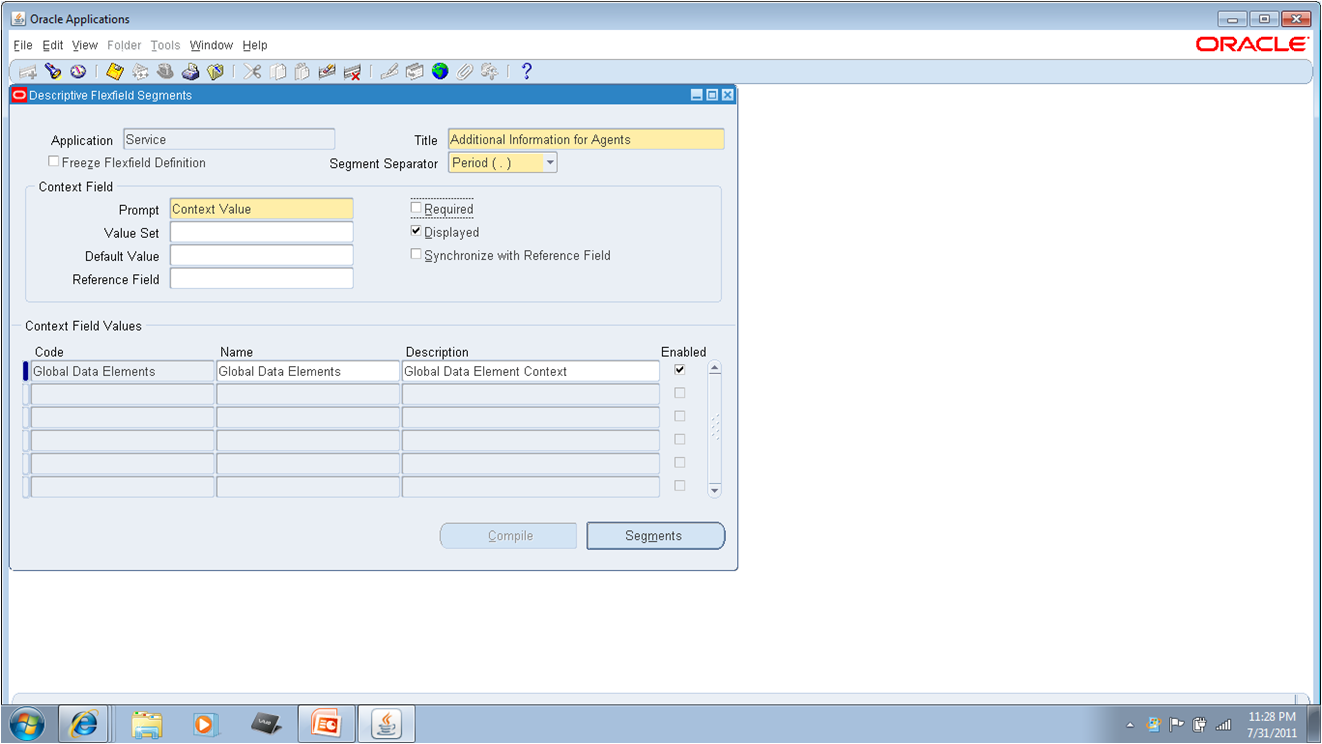Image resolution: width=1322 pixels, height=744 pixels.
Task: Click the Default Value input field
Action: pyautogui.click(x=262, y=255)
